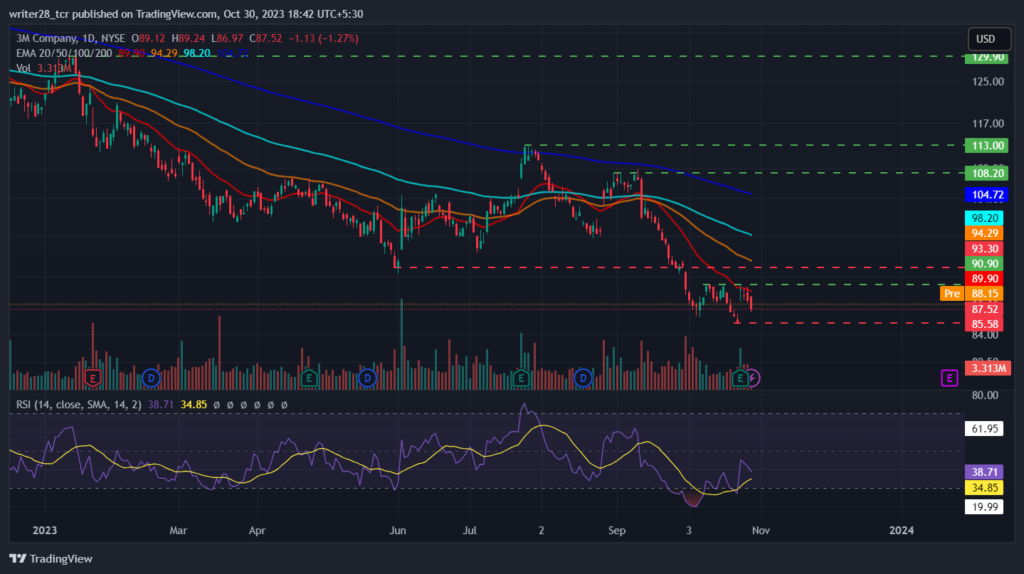Click the purple square E button
Screen dimensions: 1024x574
point(949,377)
